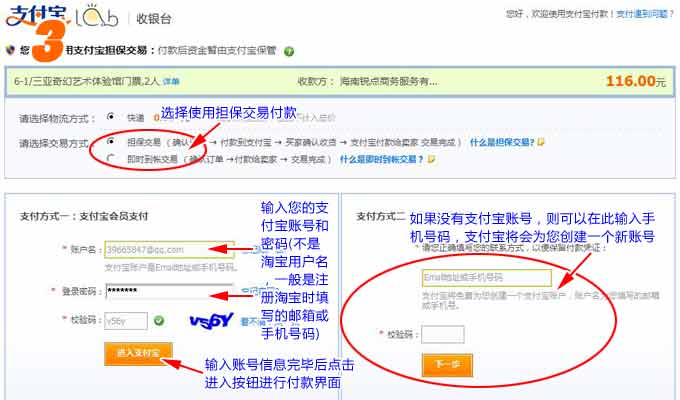The image size is (680, 400).
Task: Click the green help icon after 支付宝保管
Action: (288, 50)
